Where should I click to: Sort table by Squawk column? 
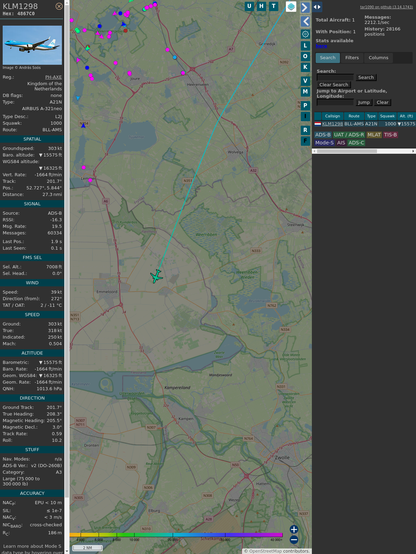(387, 116)
